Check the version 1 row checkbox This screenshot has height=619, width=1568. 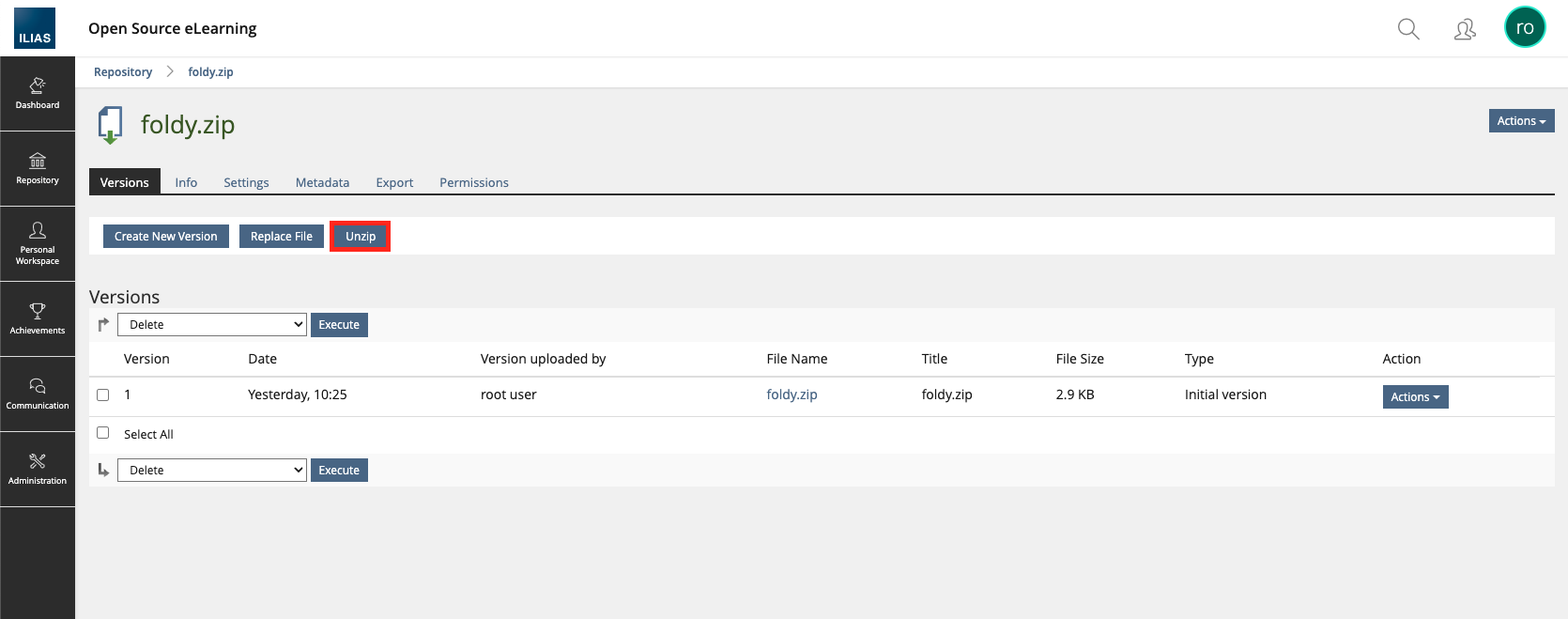tap(103, 395)
